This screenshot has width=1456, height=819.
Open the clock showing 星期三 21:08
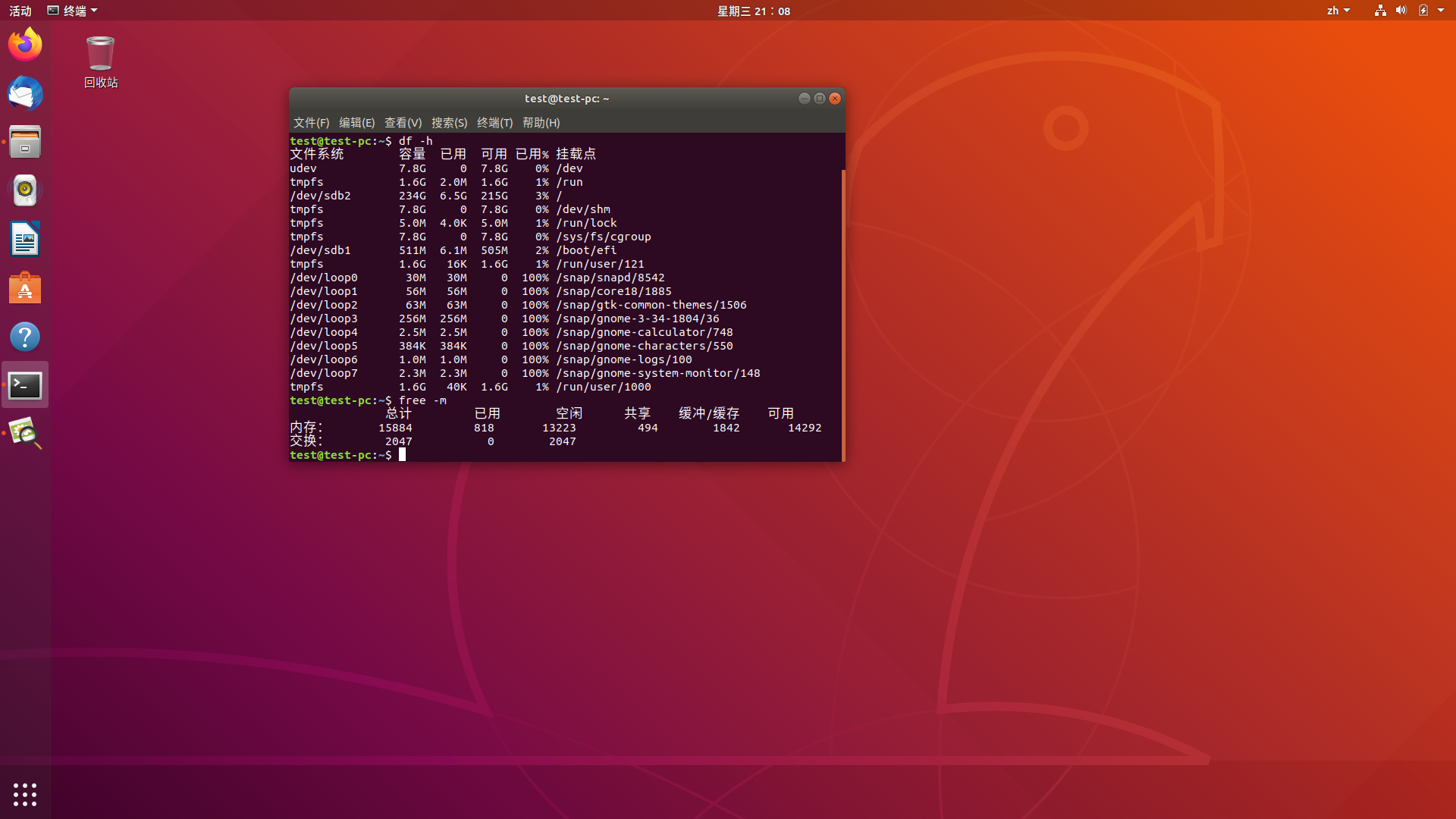click(754, 11)
